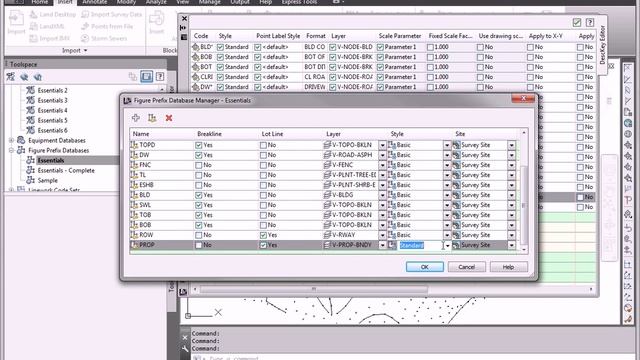Screen dimensions: 640x360
Task: Open Site dropdown for FNC row
Action: coord(511,165)
